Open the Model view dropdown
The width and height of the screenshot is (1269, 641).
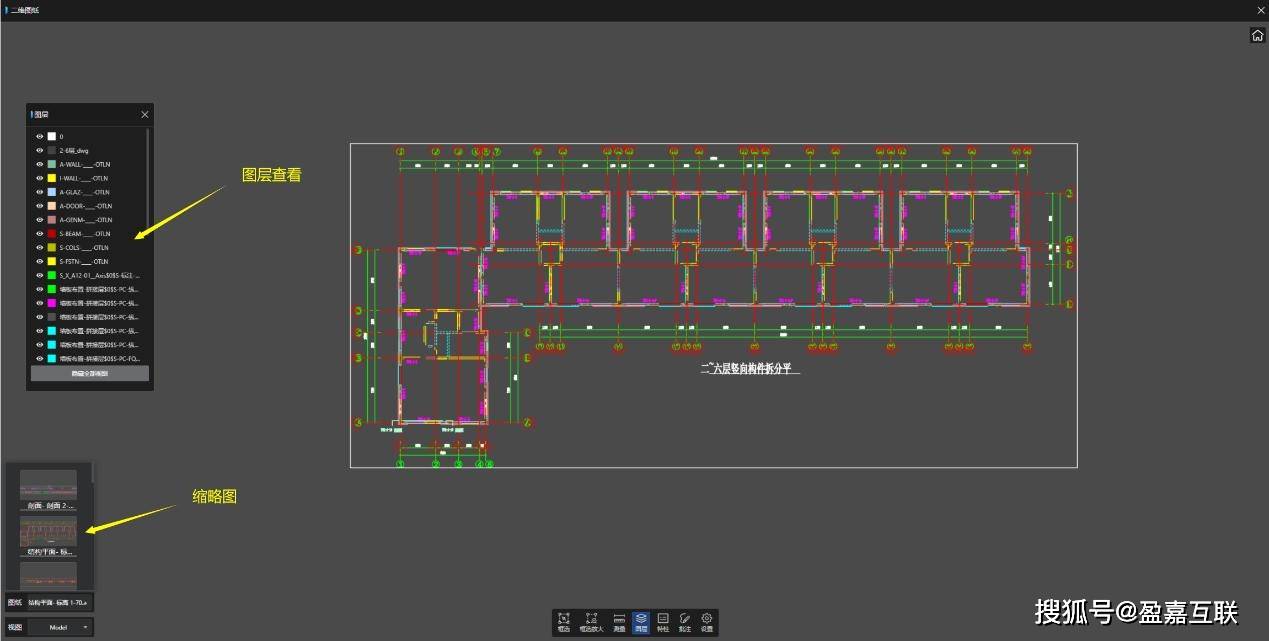pos(60,627)
